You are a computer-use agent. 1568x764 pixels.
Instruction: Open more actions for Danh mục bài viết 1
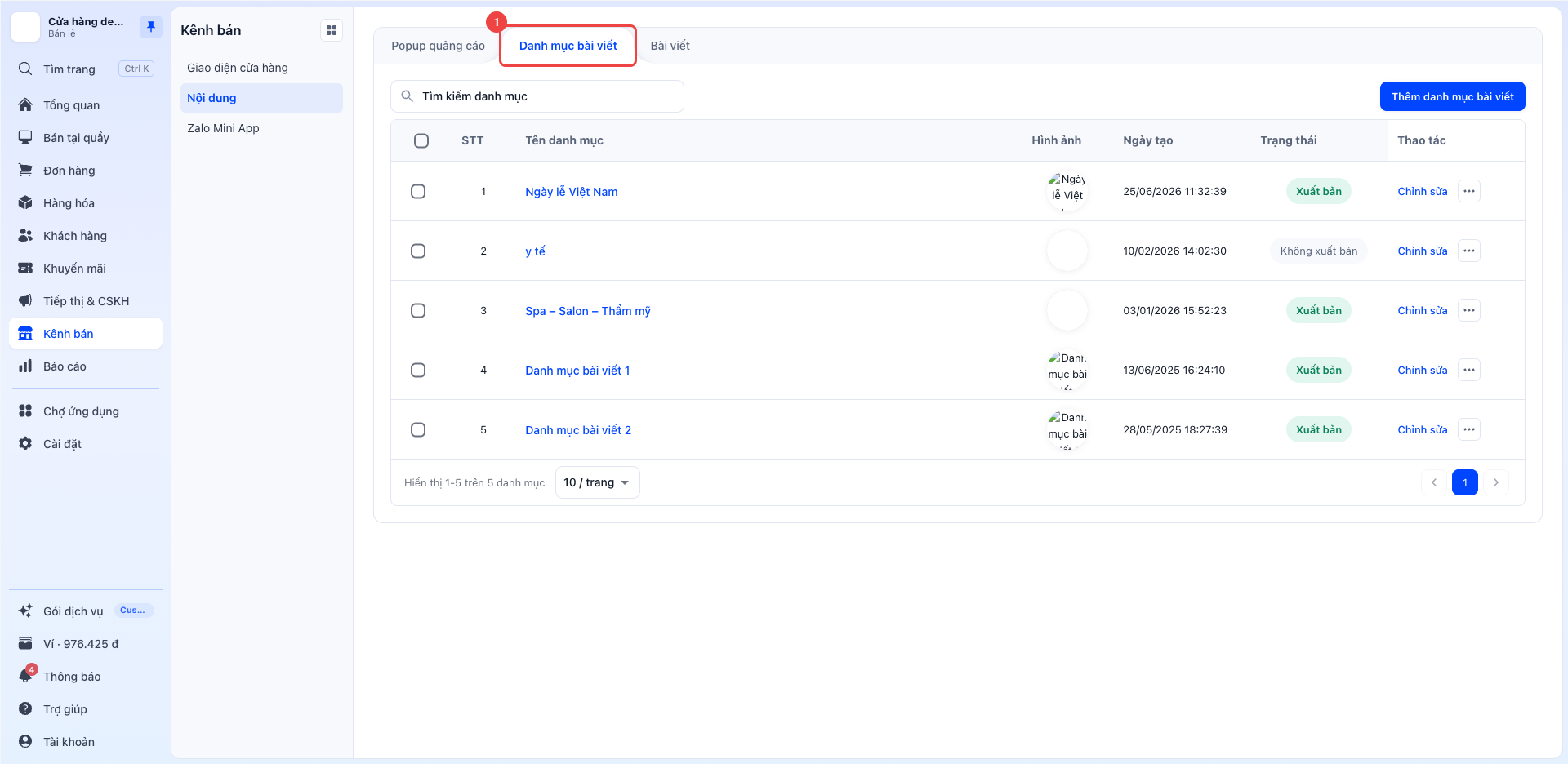(x=1469, y=370)
